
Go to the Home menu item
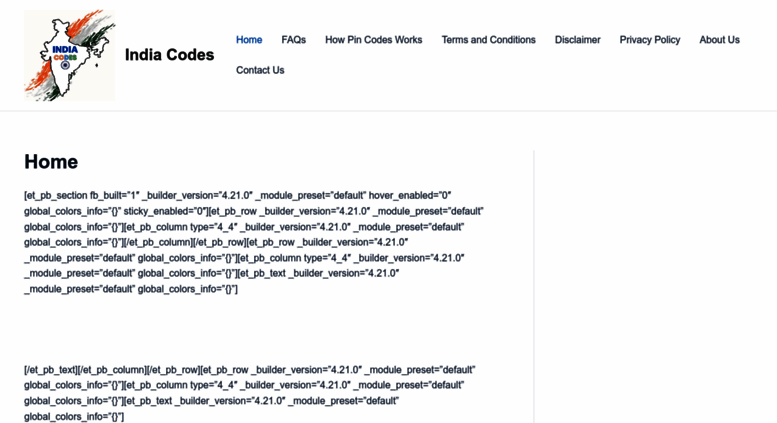click(x=249, y=40)
